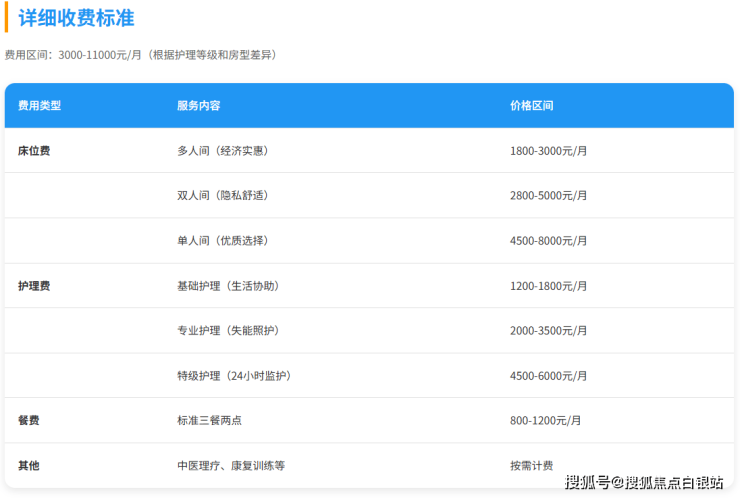The width and height of the screenshot is (740, 498).
Task: Select the 服务内容 column header
Action: tap(198, 105)
